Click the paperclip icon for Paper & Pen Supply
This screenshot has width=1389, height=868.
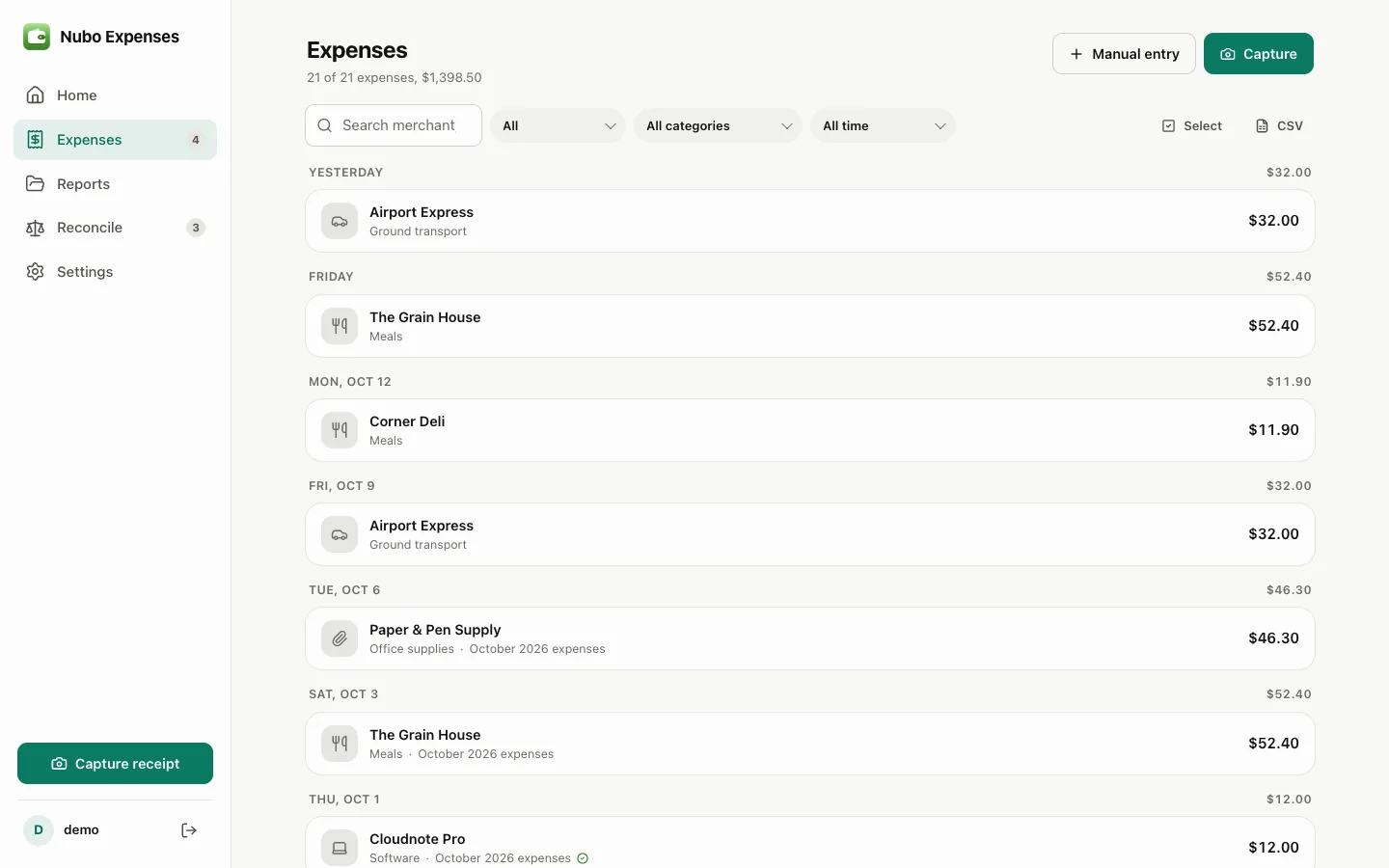pyautogui.click(x=340, y=638)
